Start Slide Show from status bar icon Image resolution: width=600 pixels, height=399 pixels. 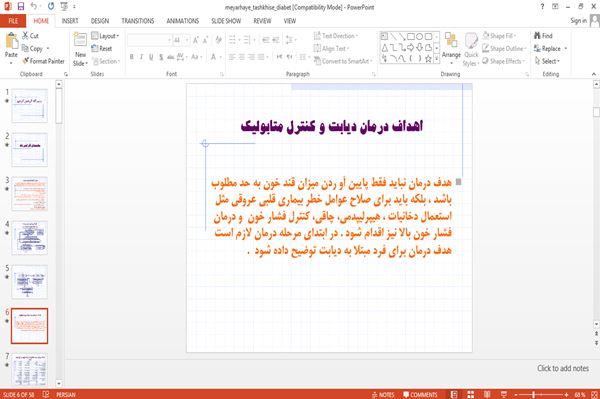point(504,394)
